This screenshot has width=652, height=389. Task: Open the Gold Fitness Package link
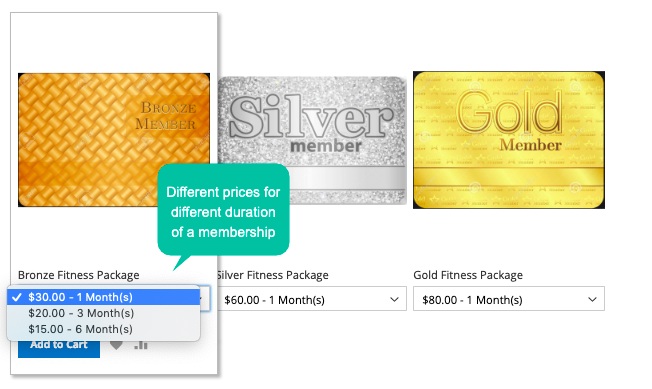click(468, 275)
